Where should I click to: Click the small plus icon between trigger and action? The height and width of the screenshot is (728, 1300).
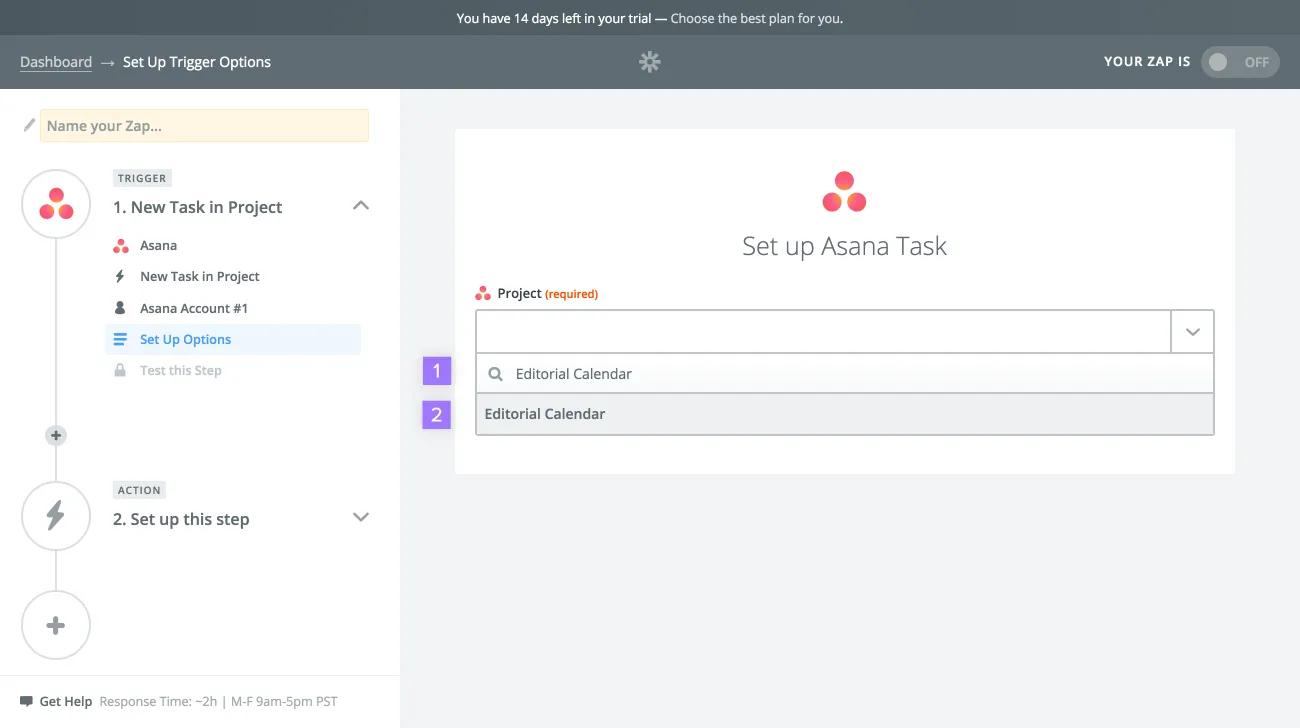coord(55,435)
